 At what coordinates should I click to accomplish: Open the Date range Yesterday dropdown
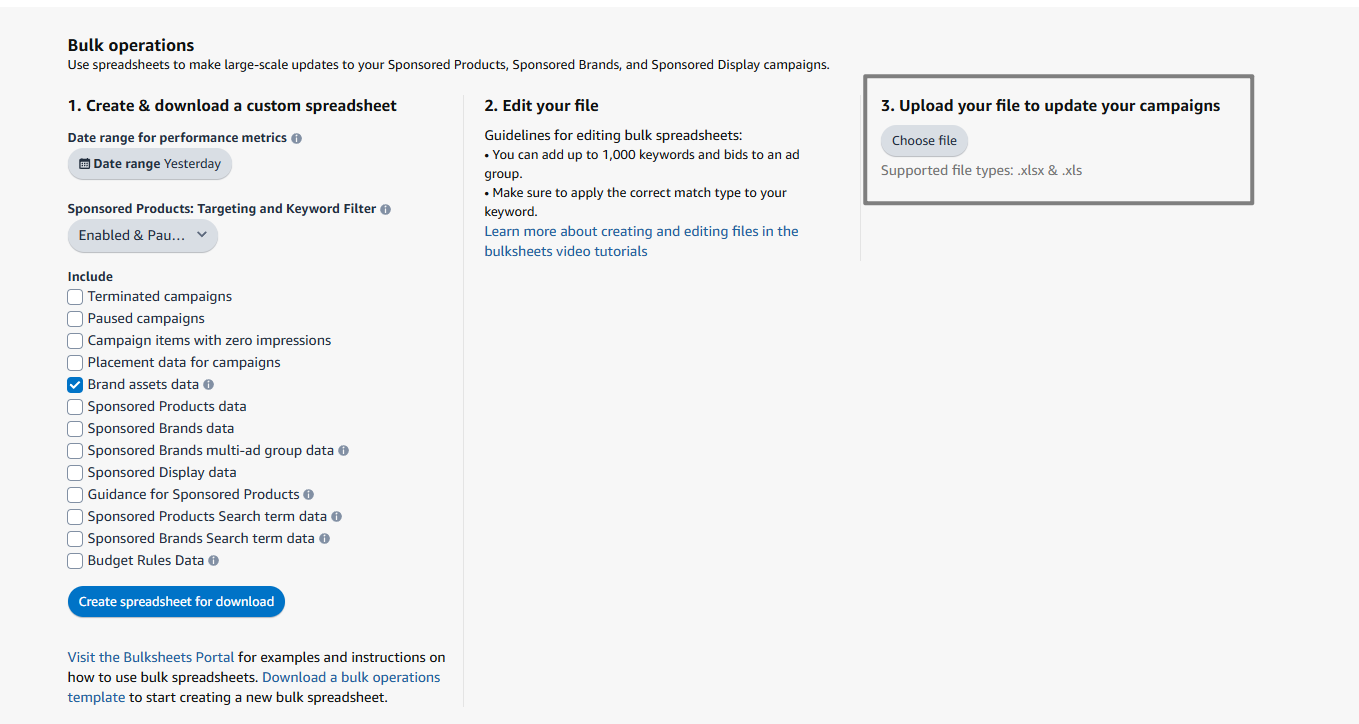point(149,163)
